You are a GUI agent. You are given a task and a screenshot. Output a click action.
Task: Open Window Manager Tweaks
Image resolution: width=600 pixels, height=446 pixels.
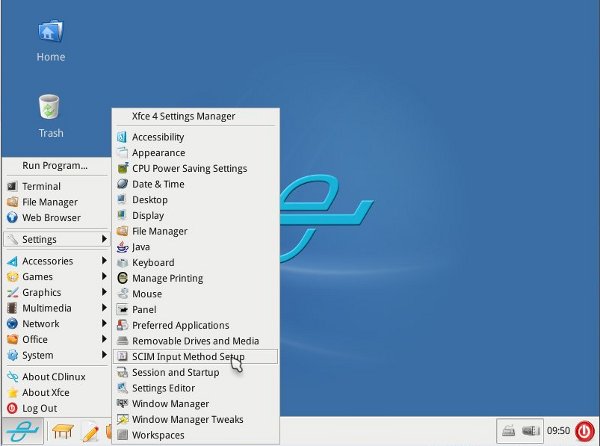coord(196,419)
